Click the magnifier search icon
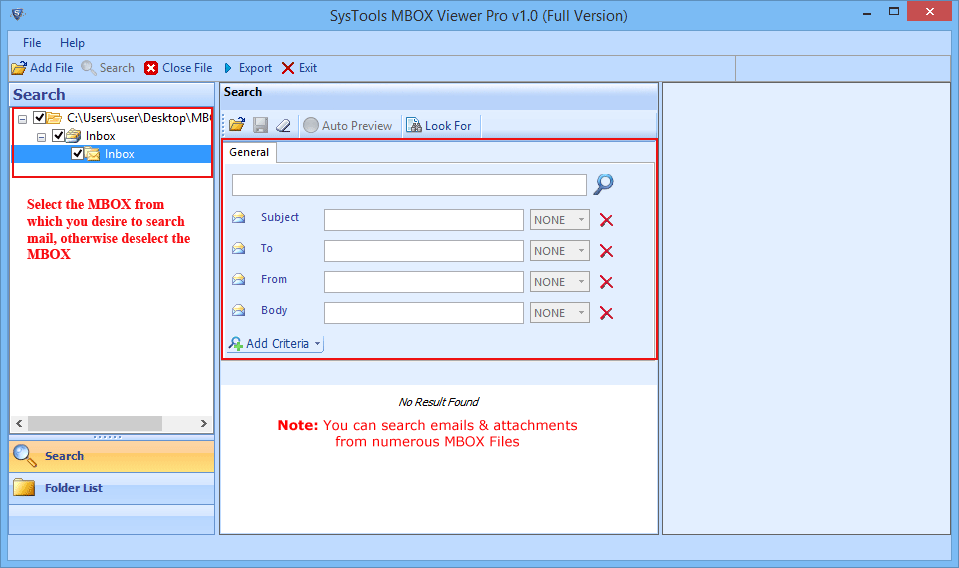Image resolution: width=959 pixels, height=568 pixels. 604,183
